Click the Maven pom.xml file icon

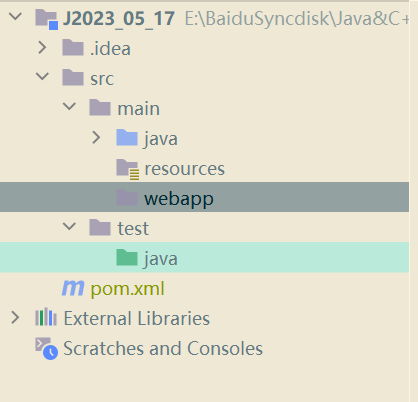click(73, 288)
